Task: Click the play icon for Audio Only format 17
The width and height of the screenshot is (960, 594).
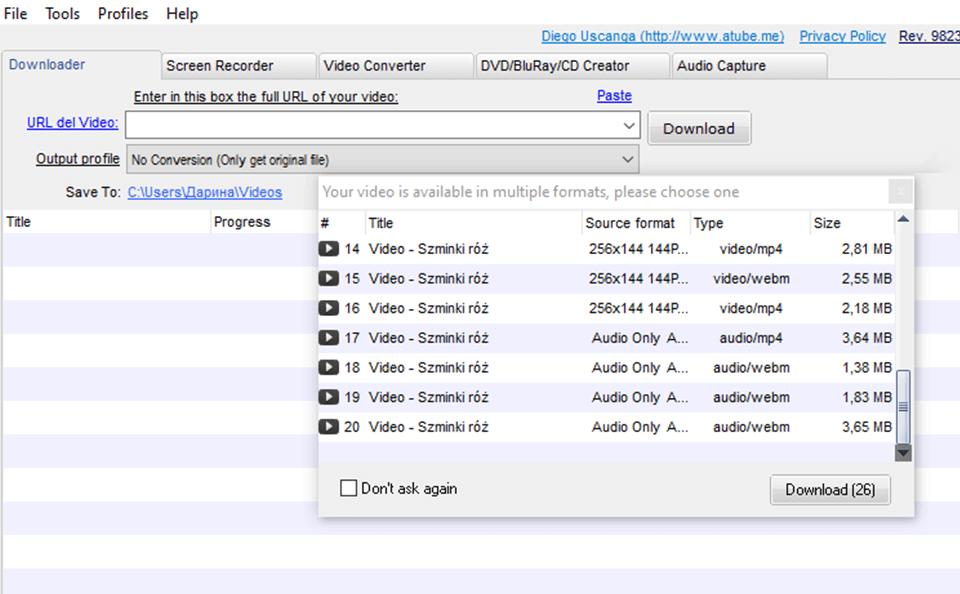Action: pos(330,338)
